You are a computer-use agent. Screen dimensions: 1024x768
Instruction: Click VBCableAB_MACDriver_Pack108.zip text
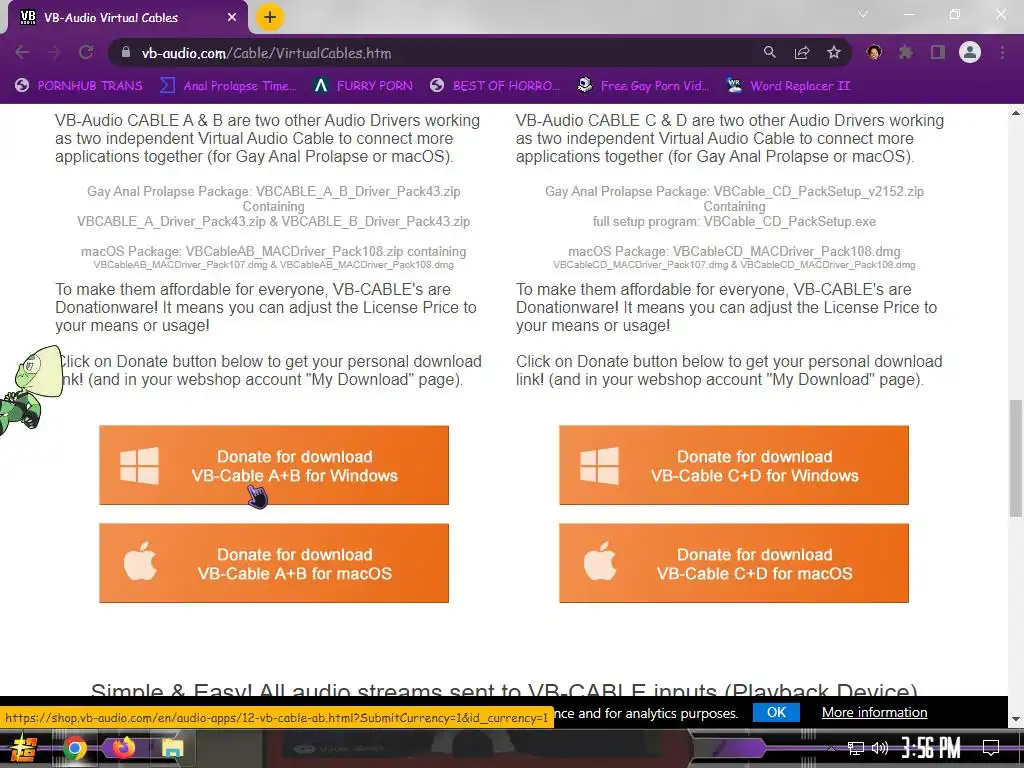(295, 251)
